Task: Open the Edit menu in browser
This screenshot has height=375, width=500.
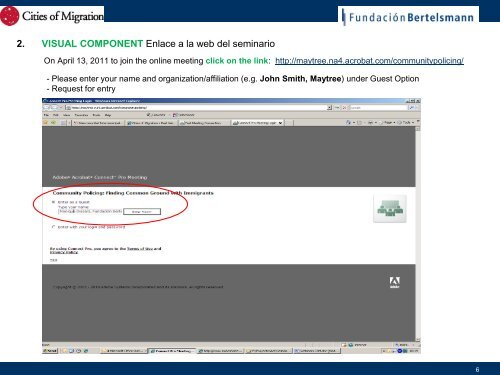Action: (x=56, y=115)
